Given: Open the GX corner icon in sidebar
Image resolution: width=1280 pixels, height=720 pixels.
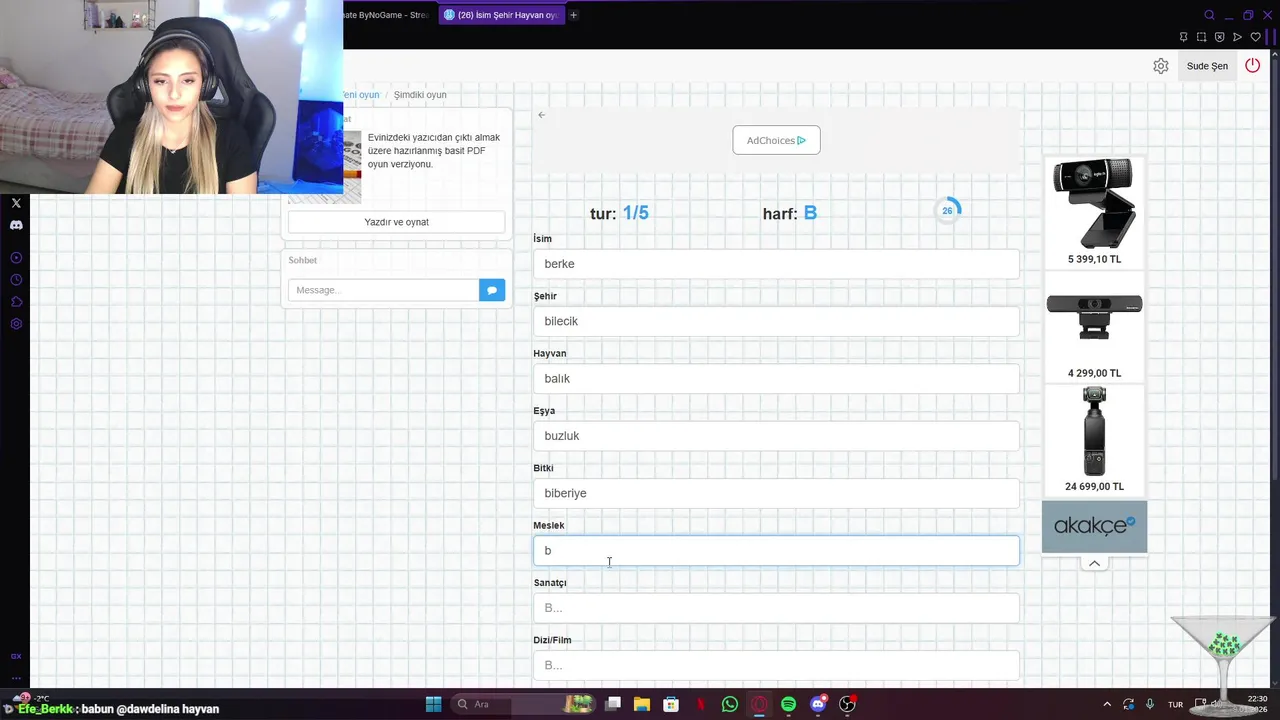Looking at the screenshot, I should pos(16,656).
